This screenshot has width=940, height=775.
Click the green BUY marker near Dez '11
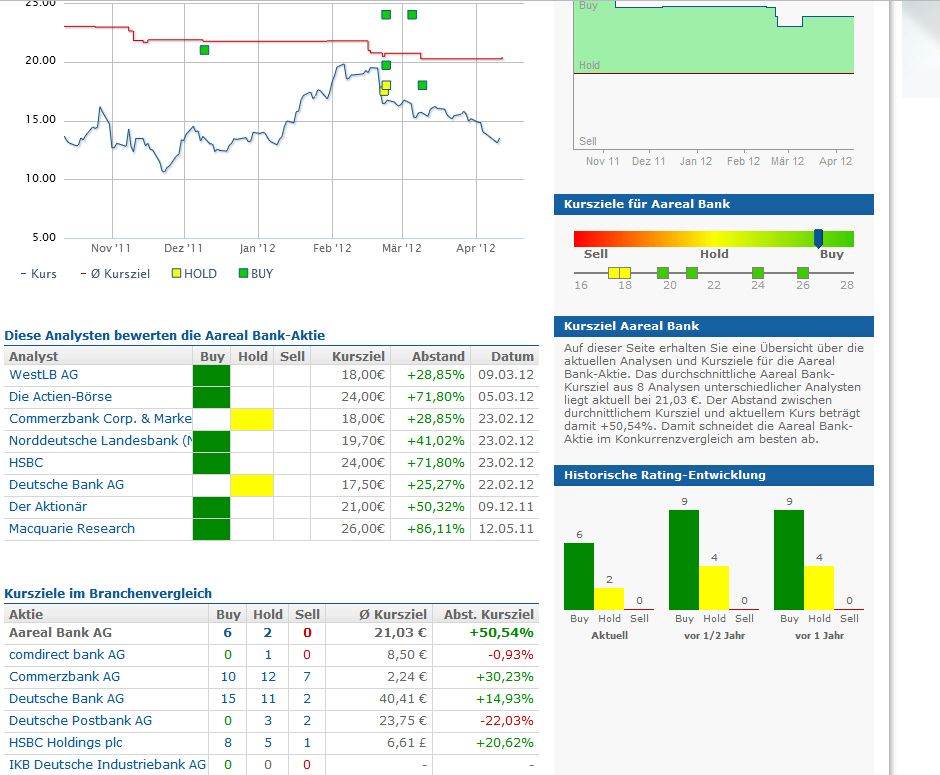(204, 50)
